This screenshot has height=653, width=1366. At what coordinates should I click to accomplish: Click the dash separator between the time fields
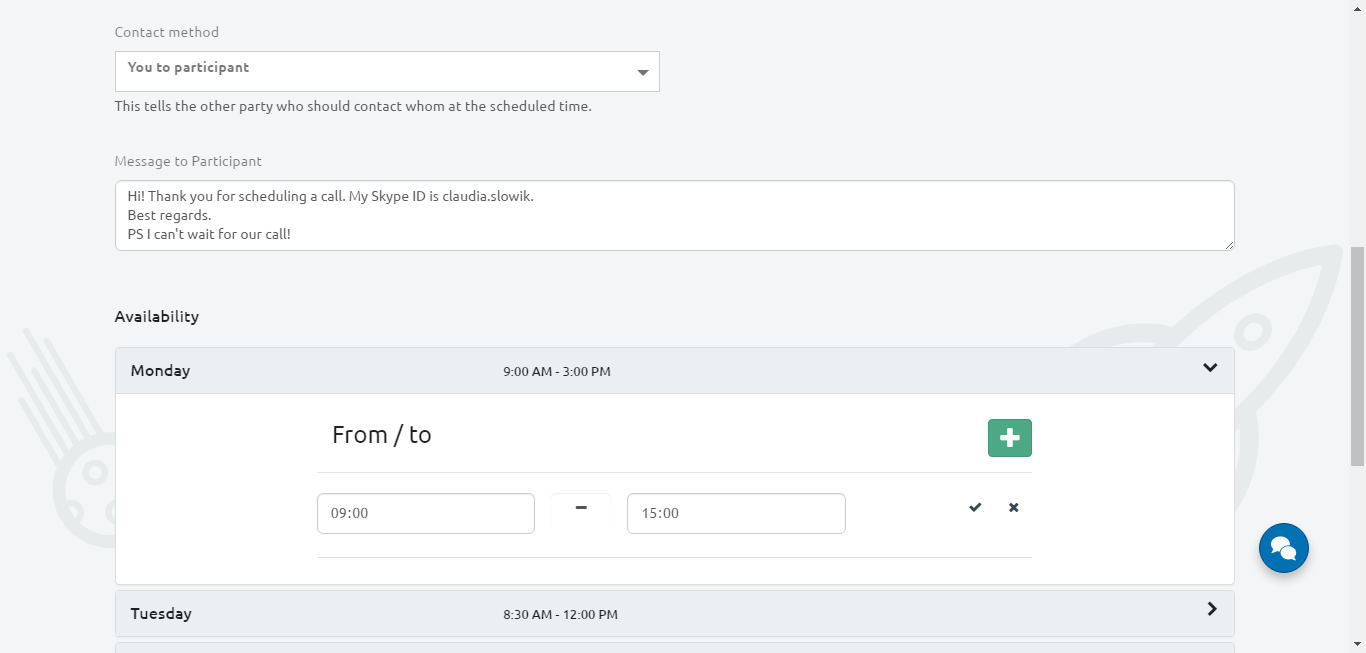coord(581,508)
